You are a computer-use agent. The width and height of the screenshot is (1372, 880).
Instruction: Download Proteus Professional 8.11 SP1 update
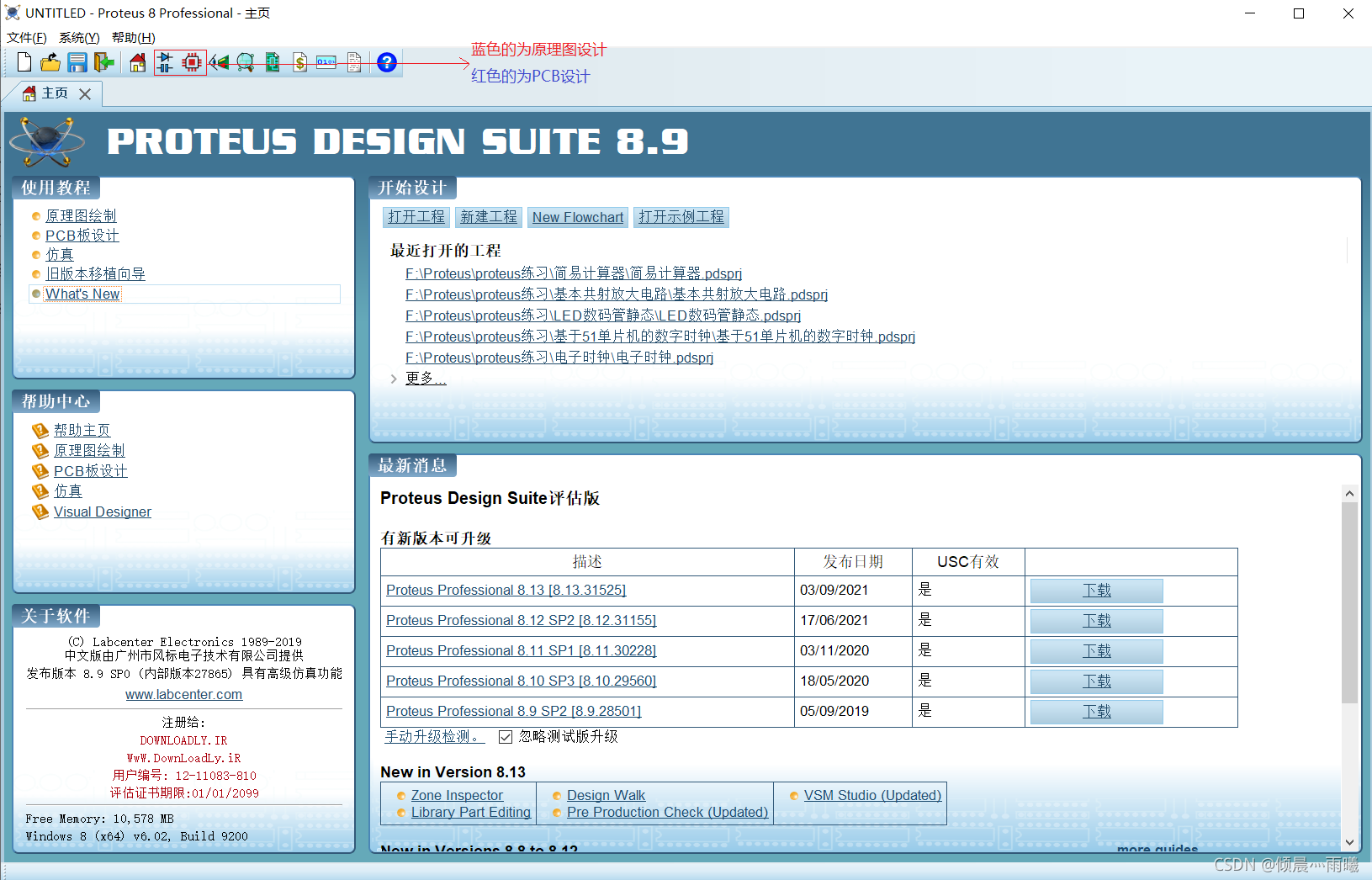pos(1096,651)
